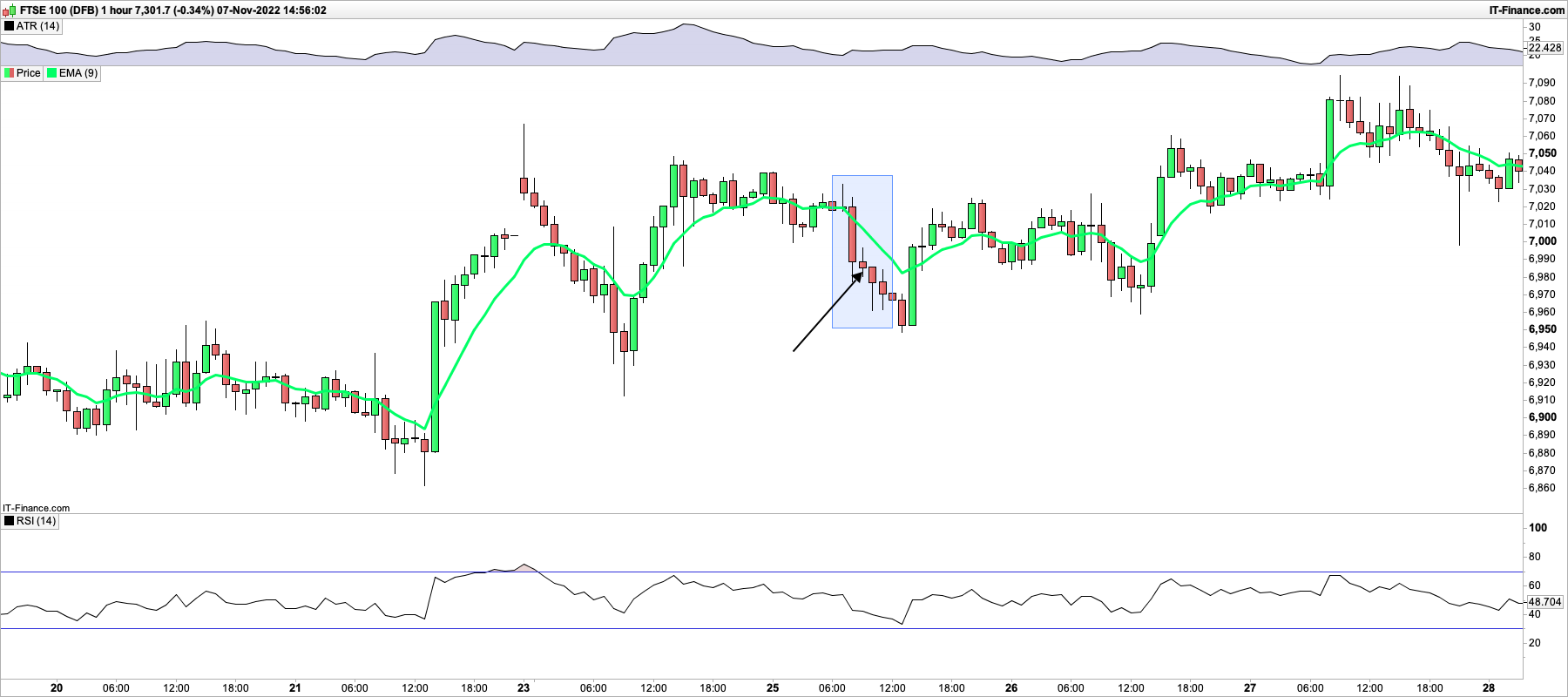Select the green EMA (9) color swatch

click(52, 73)
